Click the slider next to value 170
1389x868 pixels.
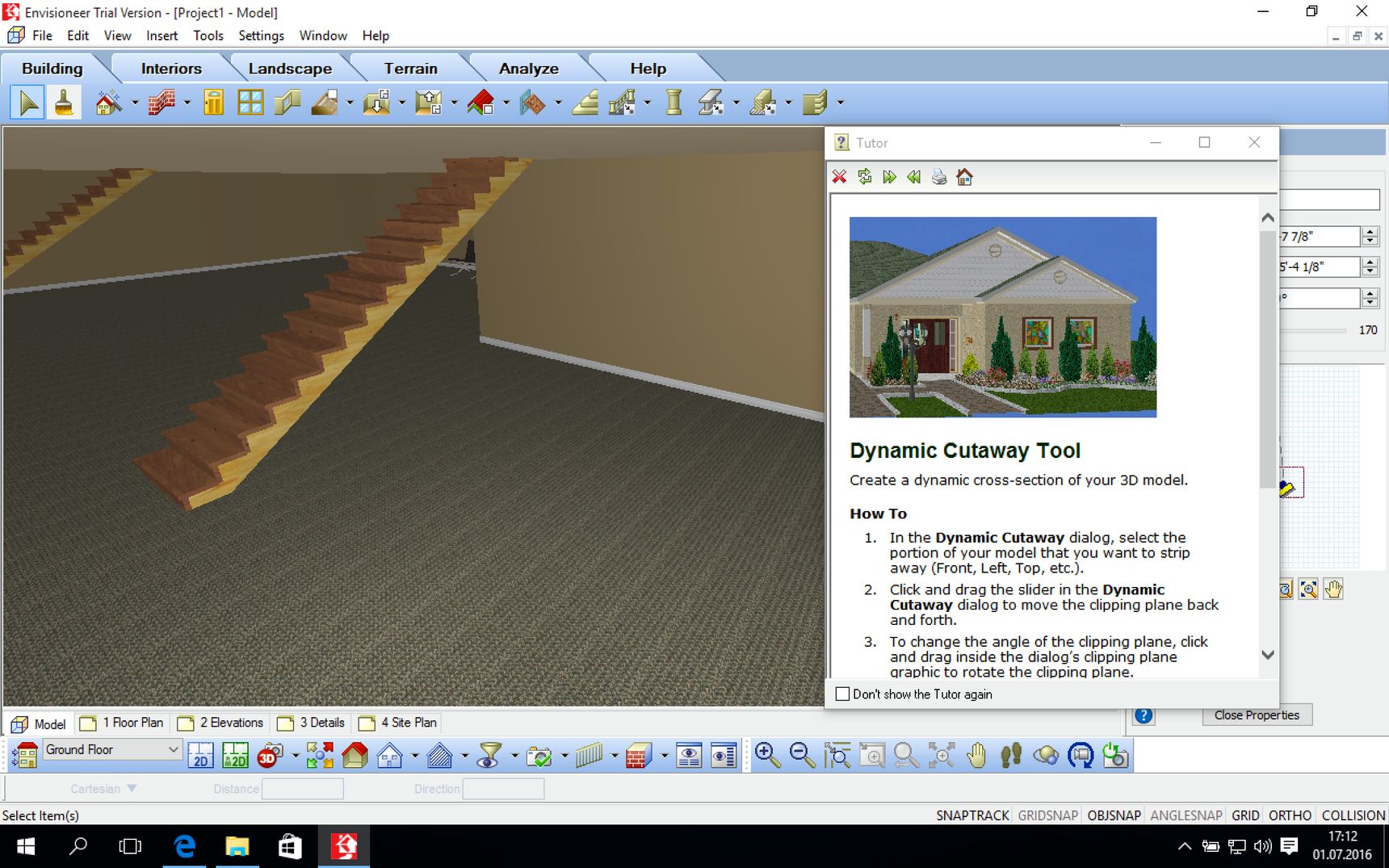coord(1315,330)
